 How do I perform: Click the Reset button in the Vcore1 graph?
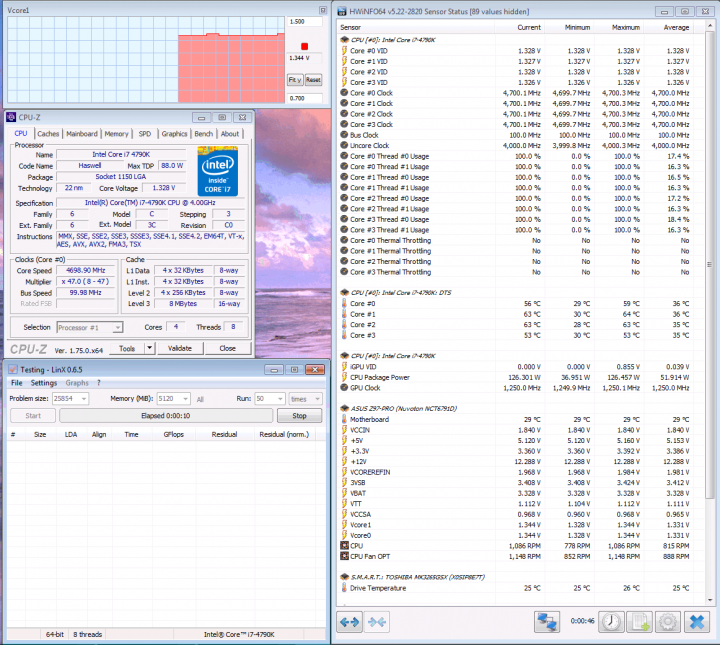tap(313, 79)
